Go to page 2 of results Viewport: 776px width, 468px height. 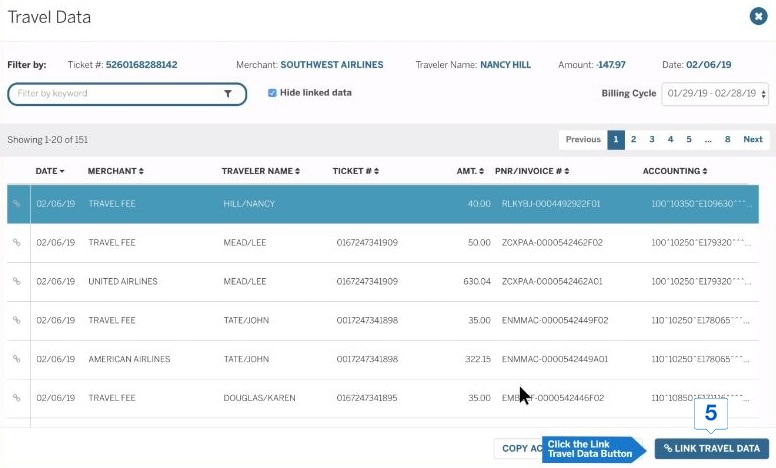[x=633, y=140]
